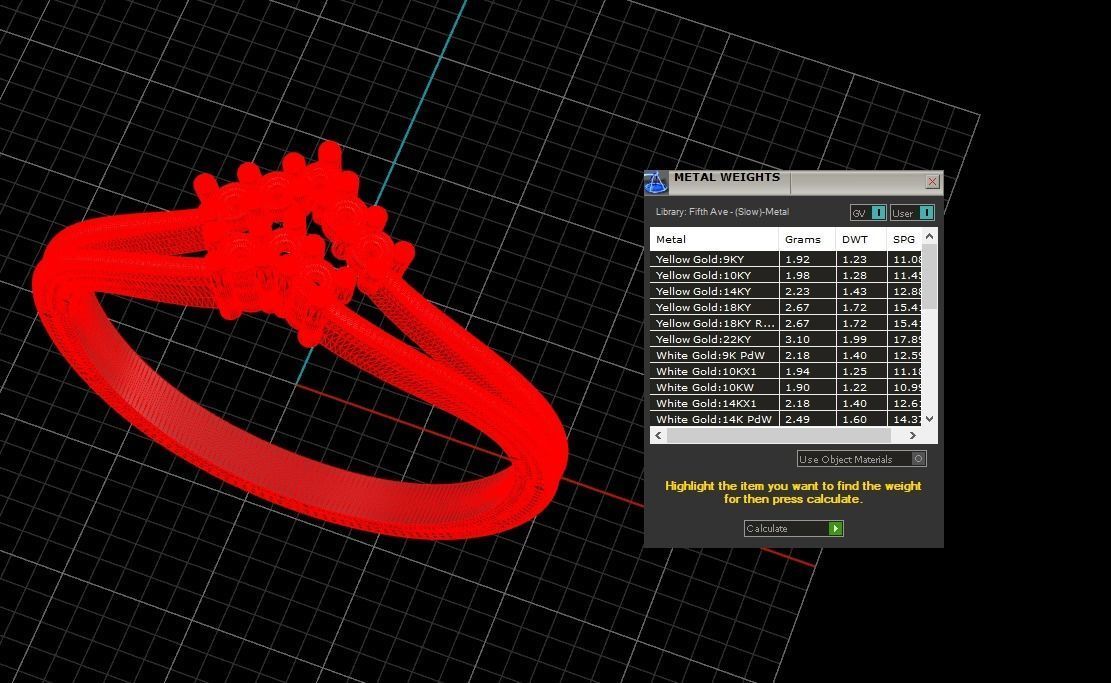This screenshot has width=1111, height=683.
Task: Sort by the Metal column header
Action: pyautogui.click(x=714, y=239)
